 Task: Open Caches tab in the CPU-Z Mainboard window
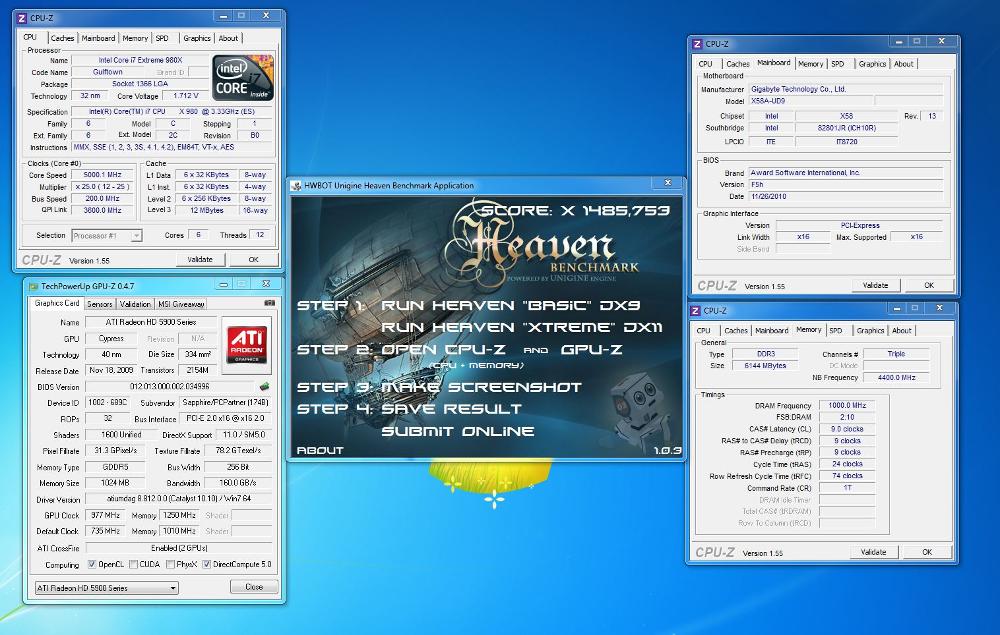(738, 64)
